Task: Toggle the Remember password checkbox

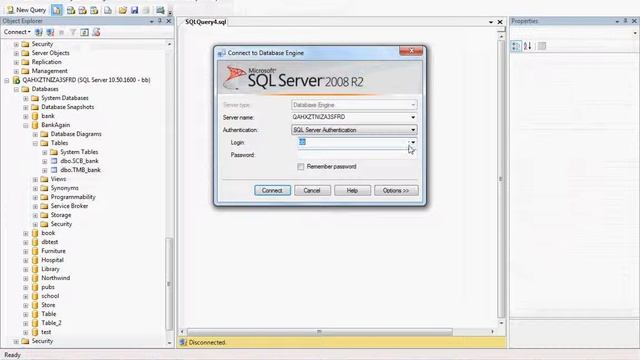Action: (x=301, y=167)
